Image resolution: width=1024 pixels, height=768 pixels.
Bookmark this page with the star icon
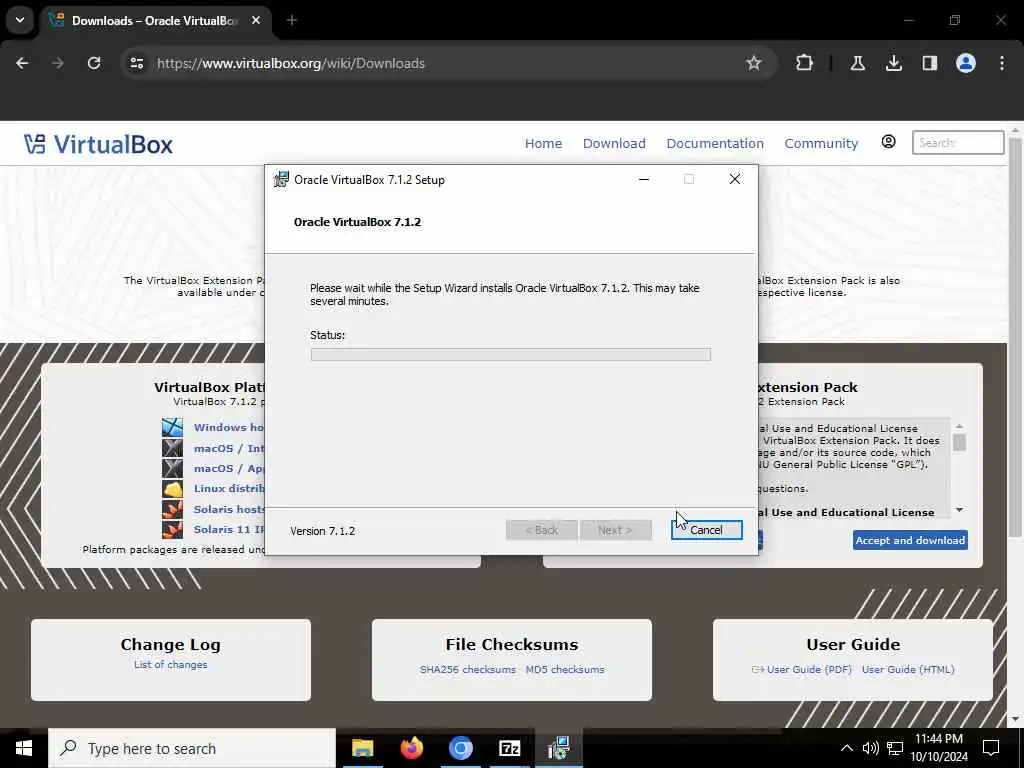(x=754, y=63)
